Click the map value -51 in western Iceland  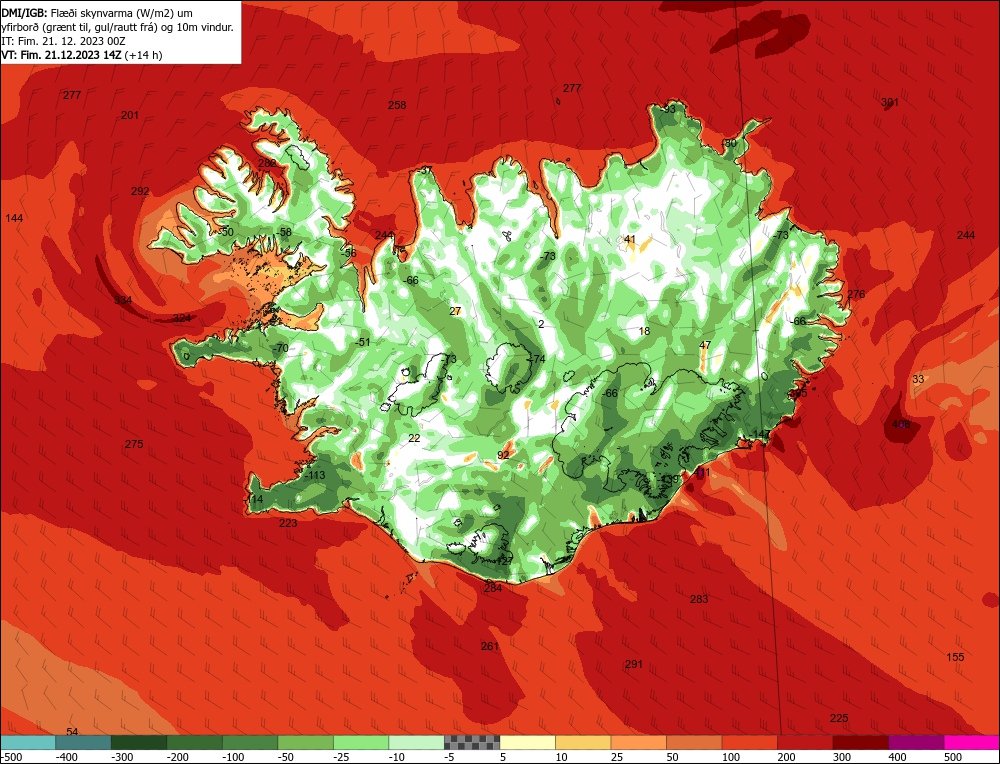point(362,342)
